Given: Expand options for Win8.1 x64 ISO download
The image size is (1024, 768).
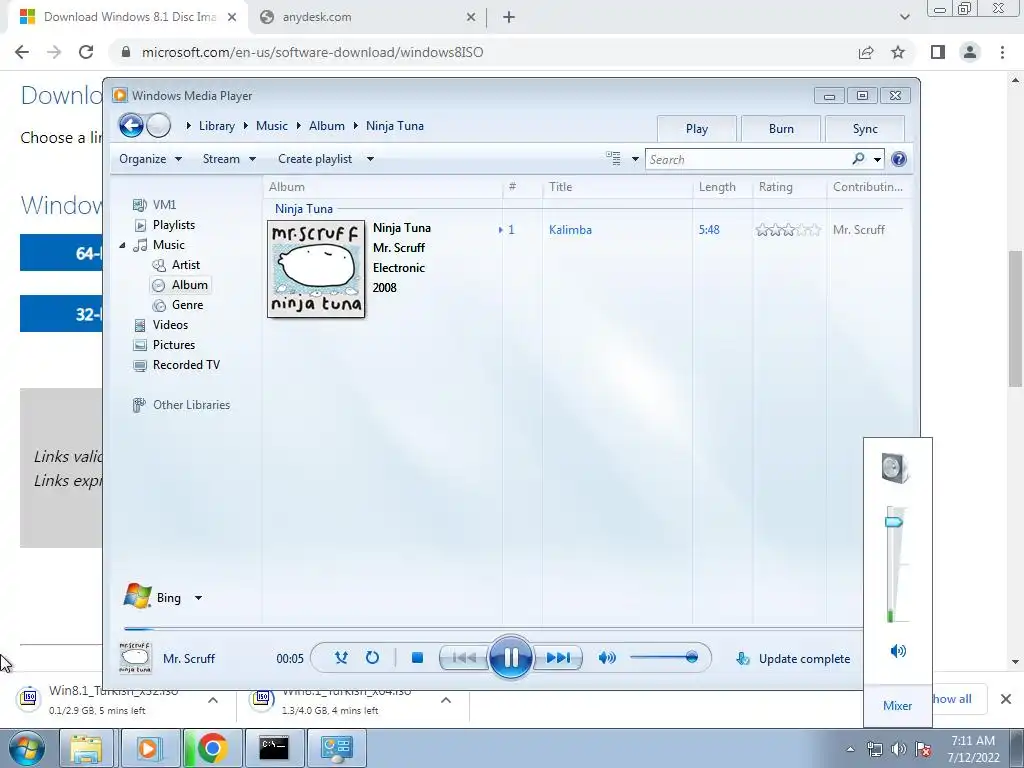Looking at the screenshot, I should click(x=446, y=700).
